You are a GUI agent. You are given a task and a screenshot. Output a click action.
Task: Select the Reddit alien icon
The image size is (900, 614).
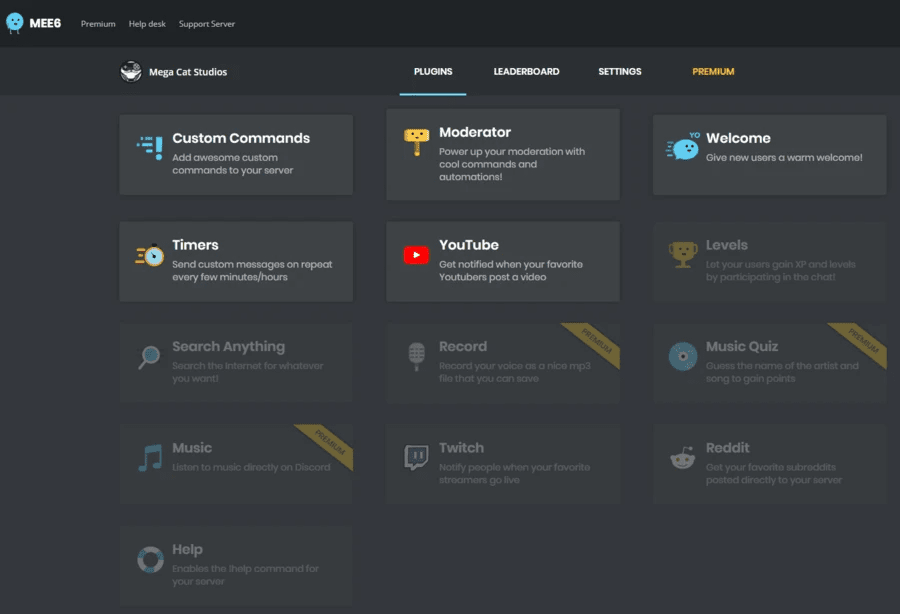pos(684,461)
